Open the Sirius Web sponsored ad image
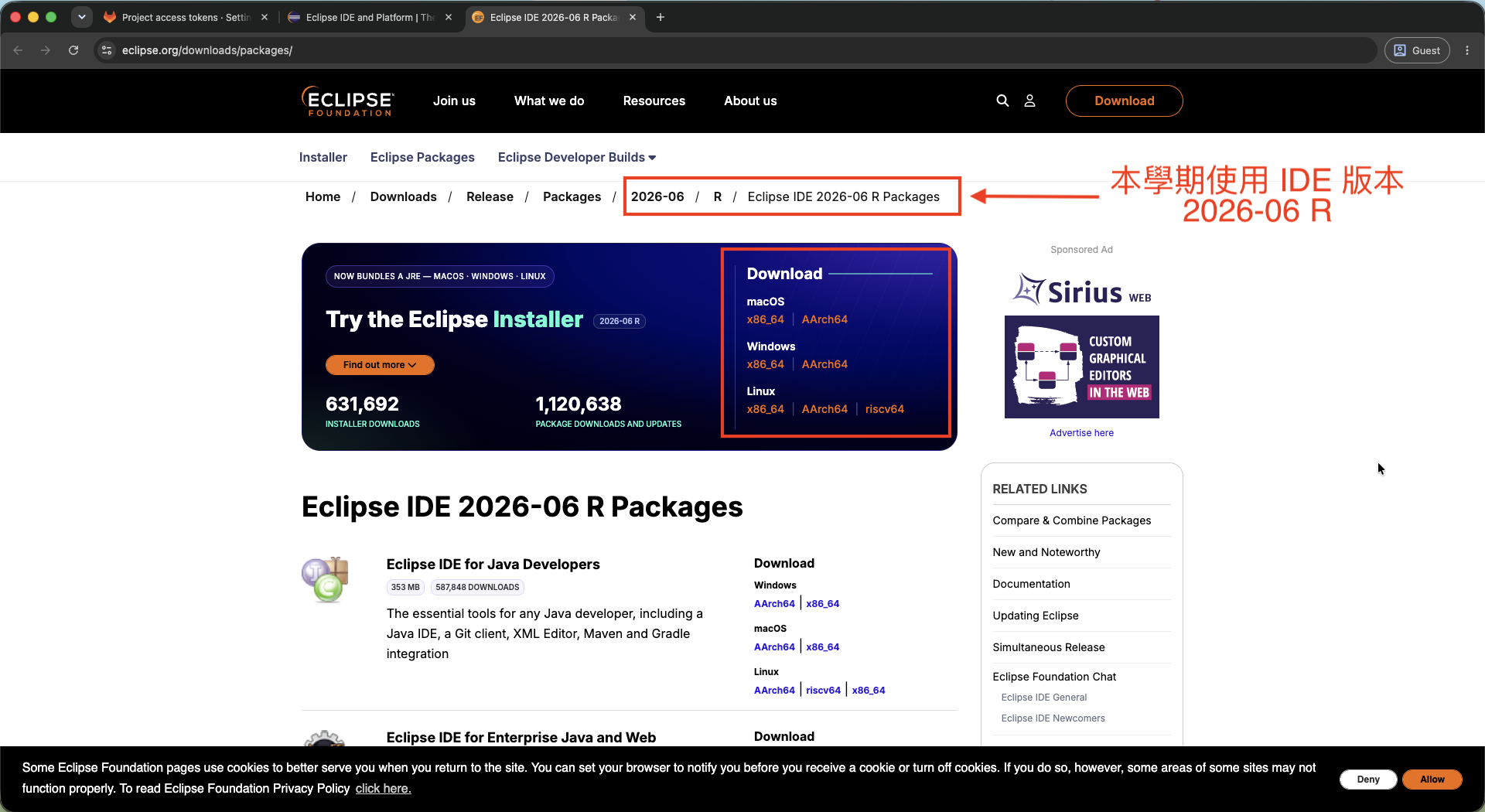This screenshot has height=812, width=1485. [x=1081, y=367]
